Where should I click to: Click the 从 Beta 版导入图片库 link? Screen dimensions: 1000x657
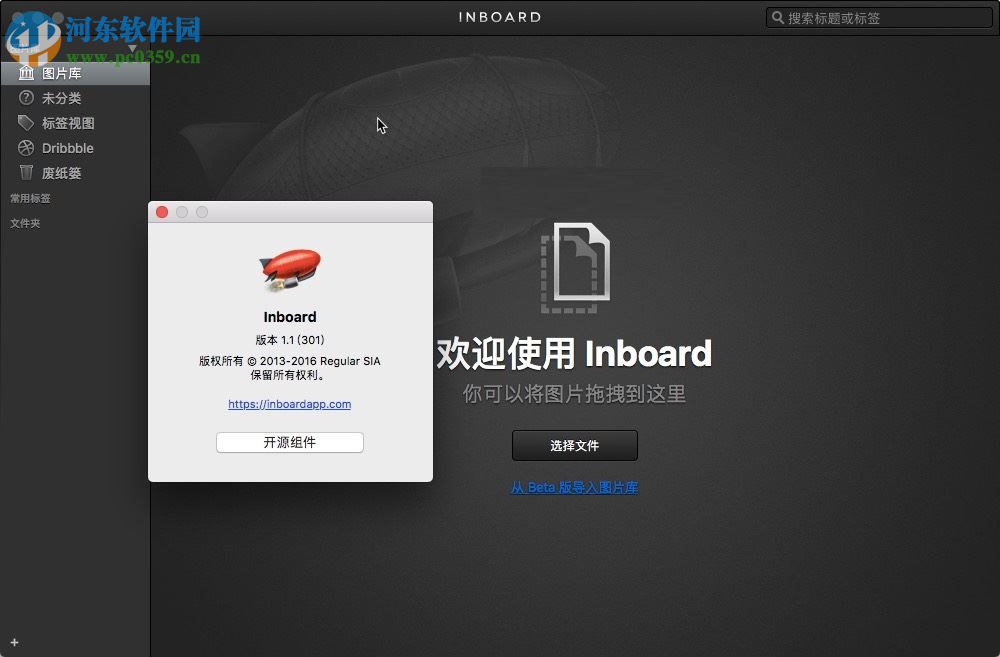(x=574, y=487)
